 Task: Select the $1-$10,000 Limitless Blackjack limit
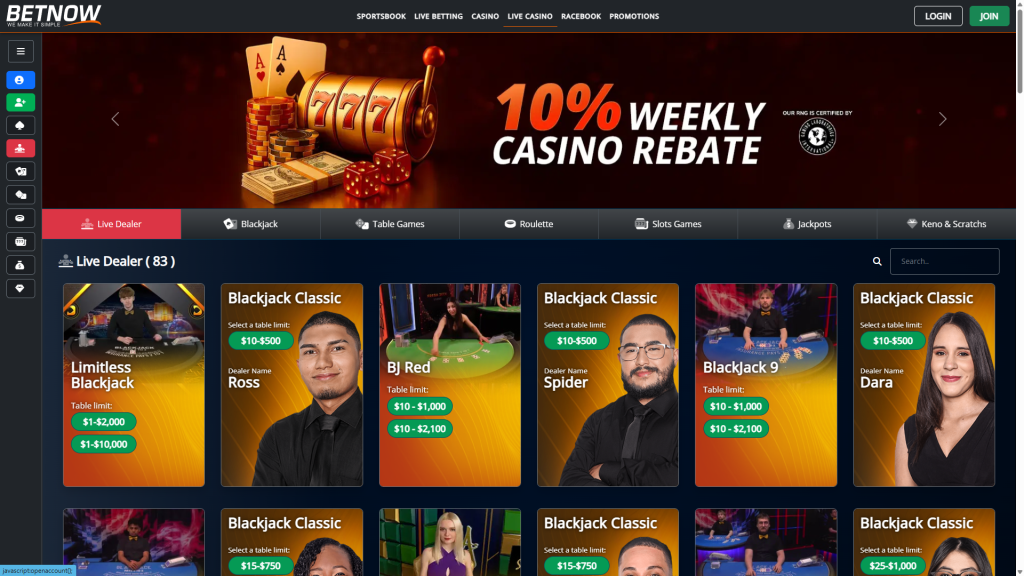104,444
